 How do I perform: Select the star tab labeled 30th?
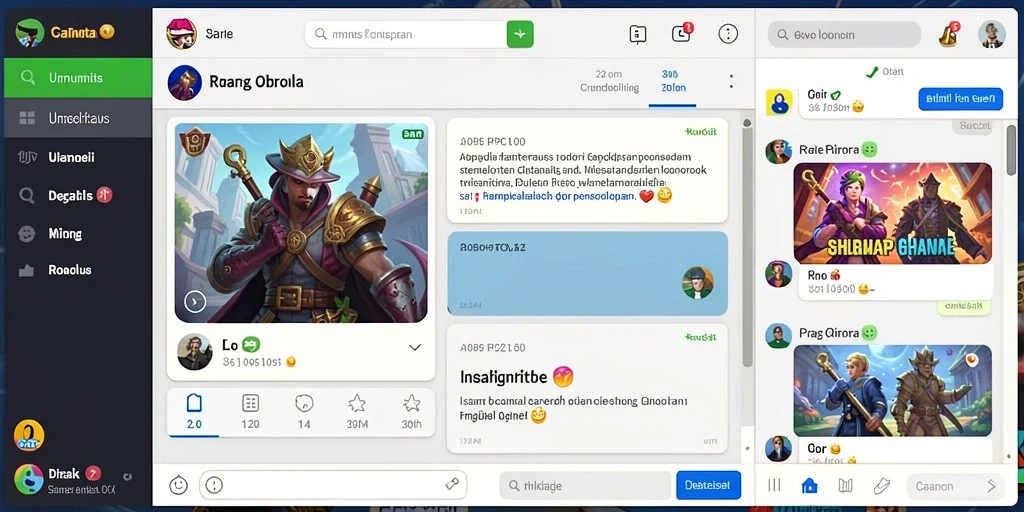click(411, 412)
